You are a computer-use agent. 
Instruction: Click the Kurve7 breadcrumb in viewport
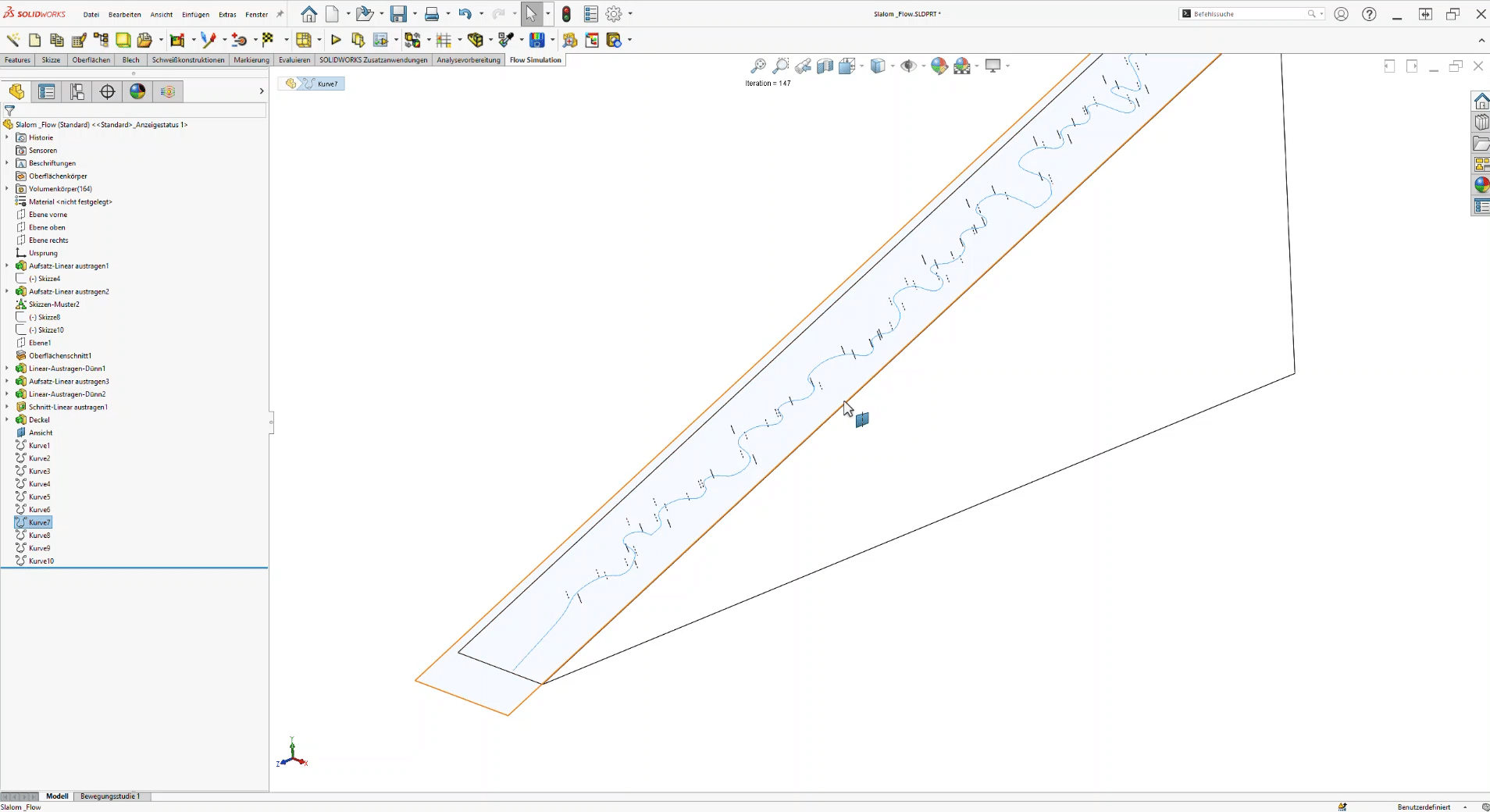(327, 84)
